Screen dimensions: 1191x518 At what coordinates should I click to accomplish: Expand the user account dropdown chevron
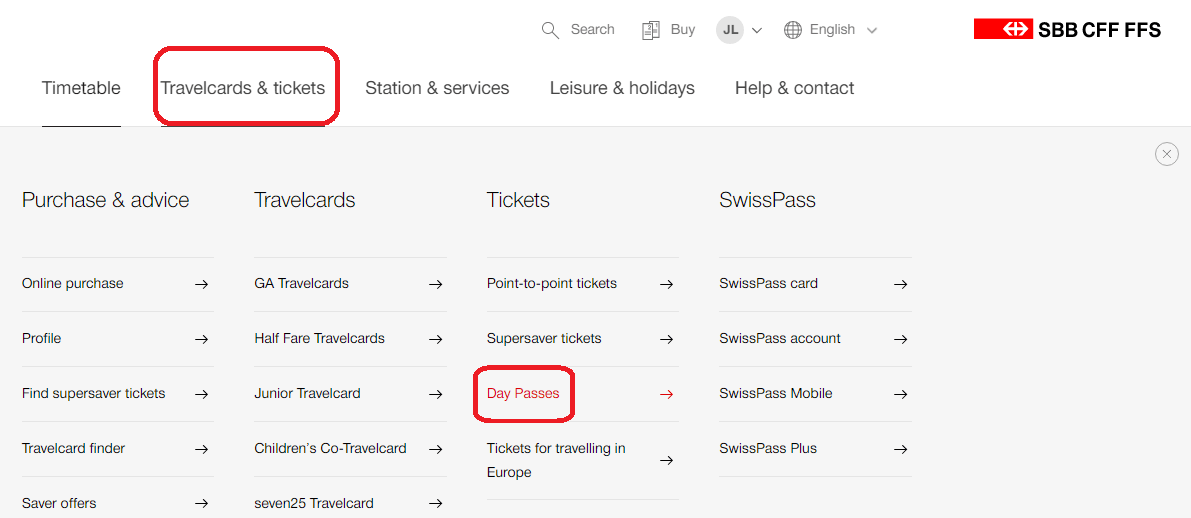[757, 31]
